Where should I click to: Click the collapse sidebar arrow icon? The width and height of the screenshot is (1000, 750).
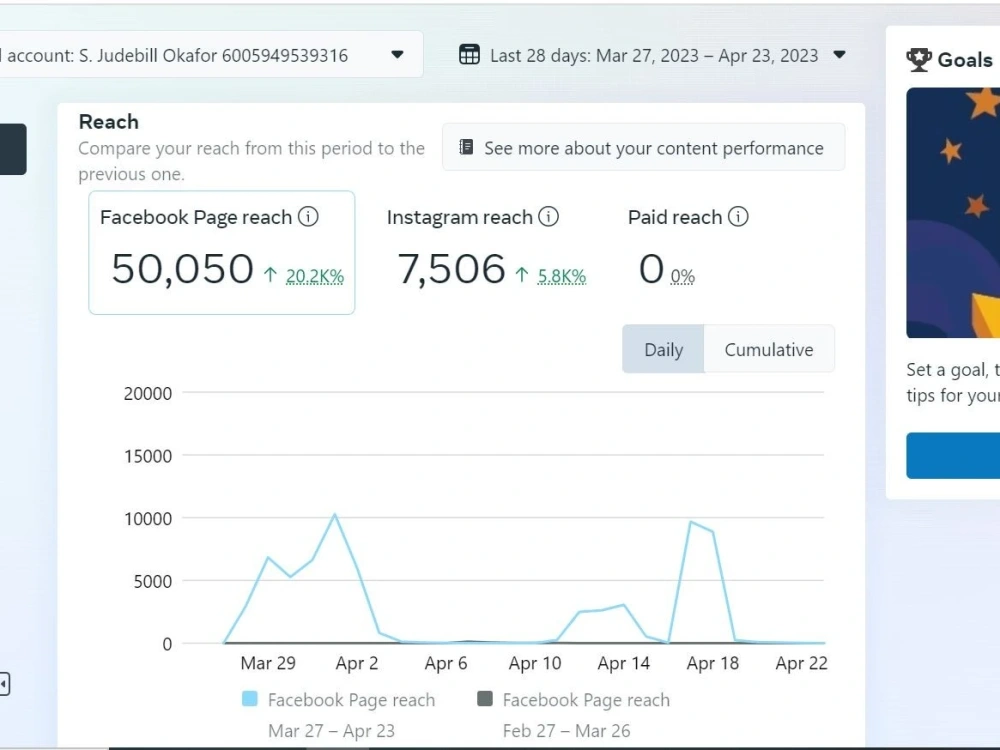(x=4, y=684)
